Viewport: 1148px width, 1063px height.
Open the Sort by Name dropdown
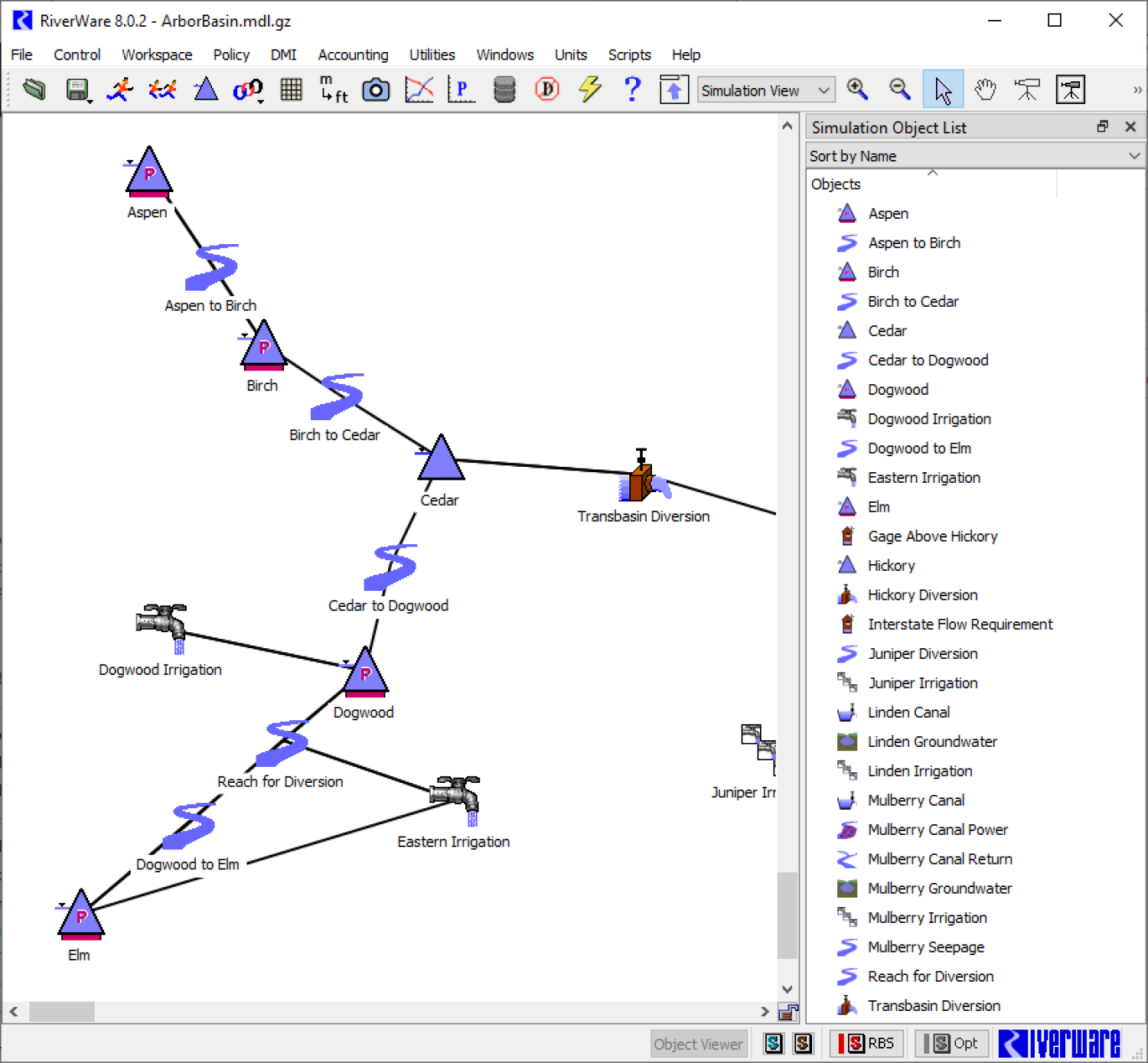coord(976,156)
